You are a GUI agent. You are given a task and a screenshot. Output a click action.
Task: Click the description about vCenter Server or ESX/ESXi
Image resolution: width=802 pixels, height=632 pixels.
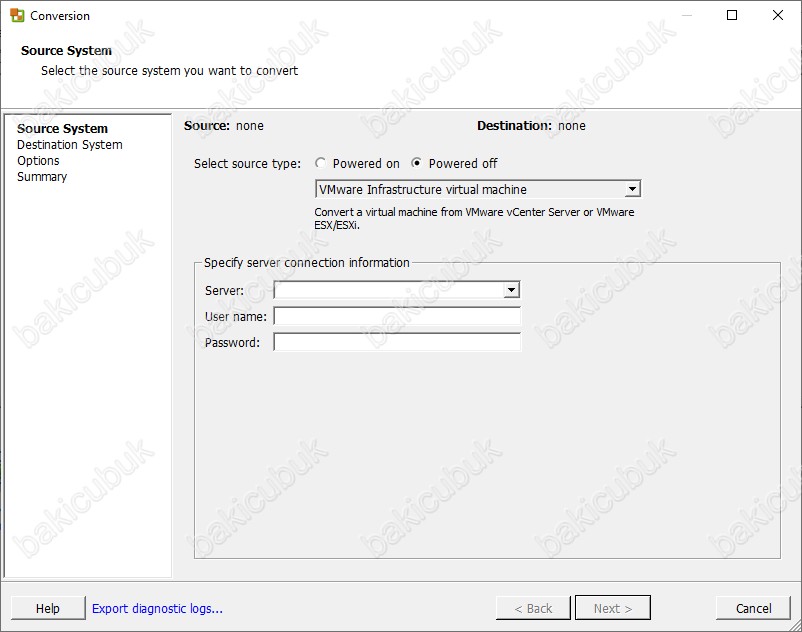tap(474, 218)
